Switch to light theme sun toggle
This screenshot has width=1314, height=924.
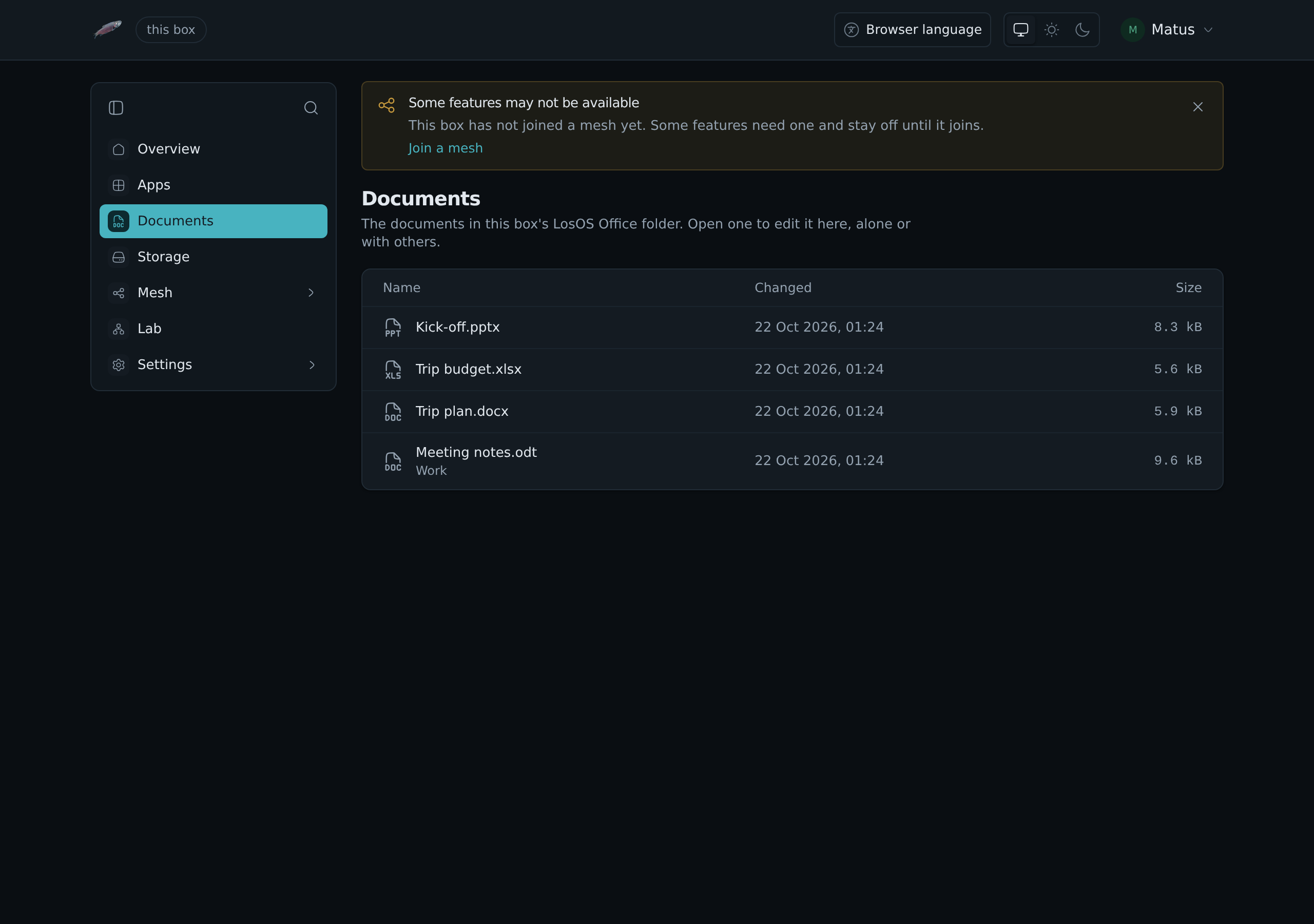point(1052,30)
